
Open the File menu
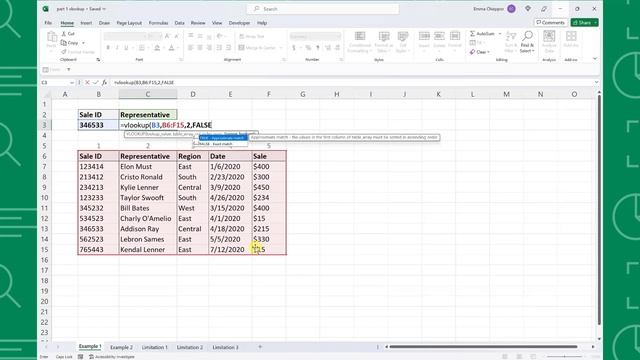48,23
